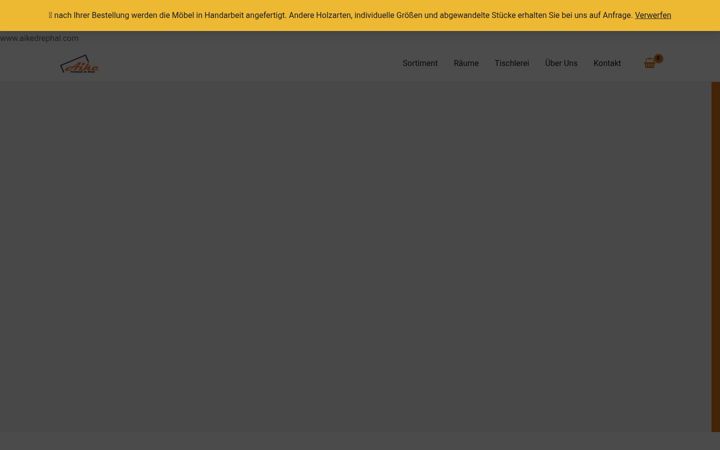Dismiss the notice via Verwerfen link
The height and width of the screenshot is (450, 720).
tap(652, 15)
